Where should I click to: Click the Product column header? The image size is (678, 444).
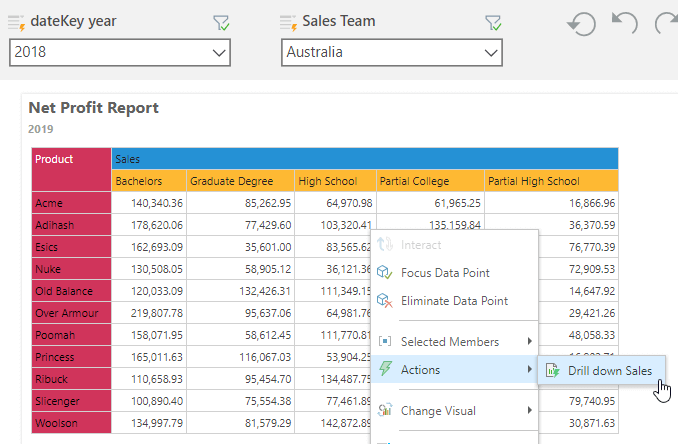(71, 169)
